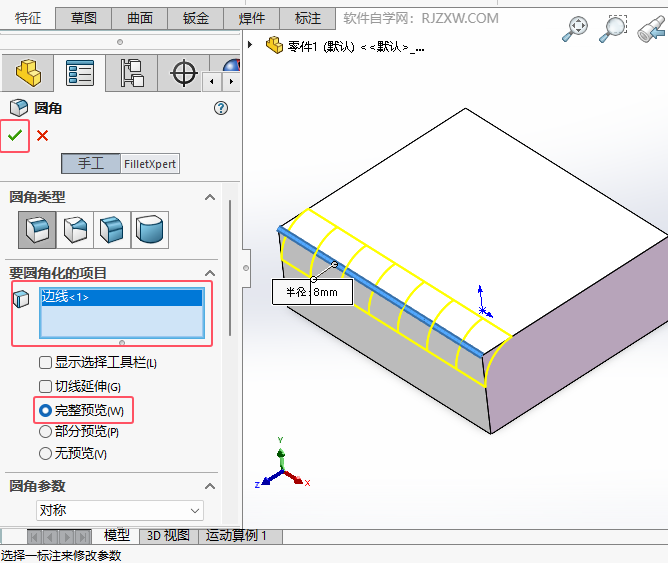Click the fillet feature icon in header
Screen dimensions: 668x563
tap(19, 108)
